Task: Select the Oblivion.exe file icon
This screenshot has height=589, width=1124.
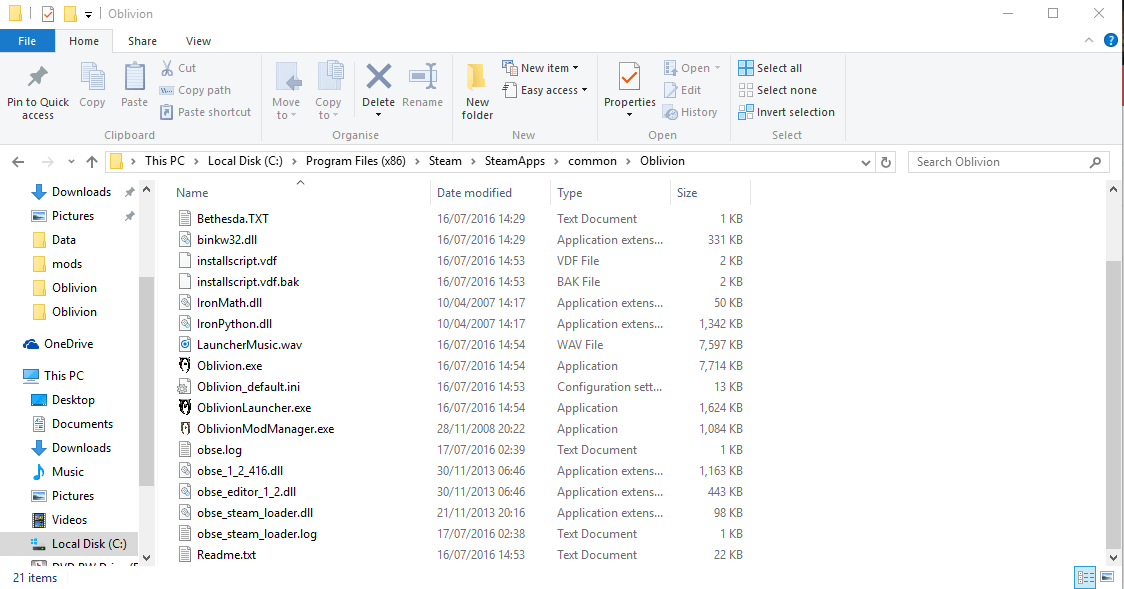Action: (185, 365)
